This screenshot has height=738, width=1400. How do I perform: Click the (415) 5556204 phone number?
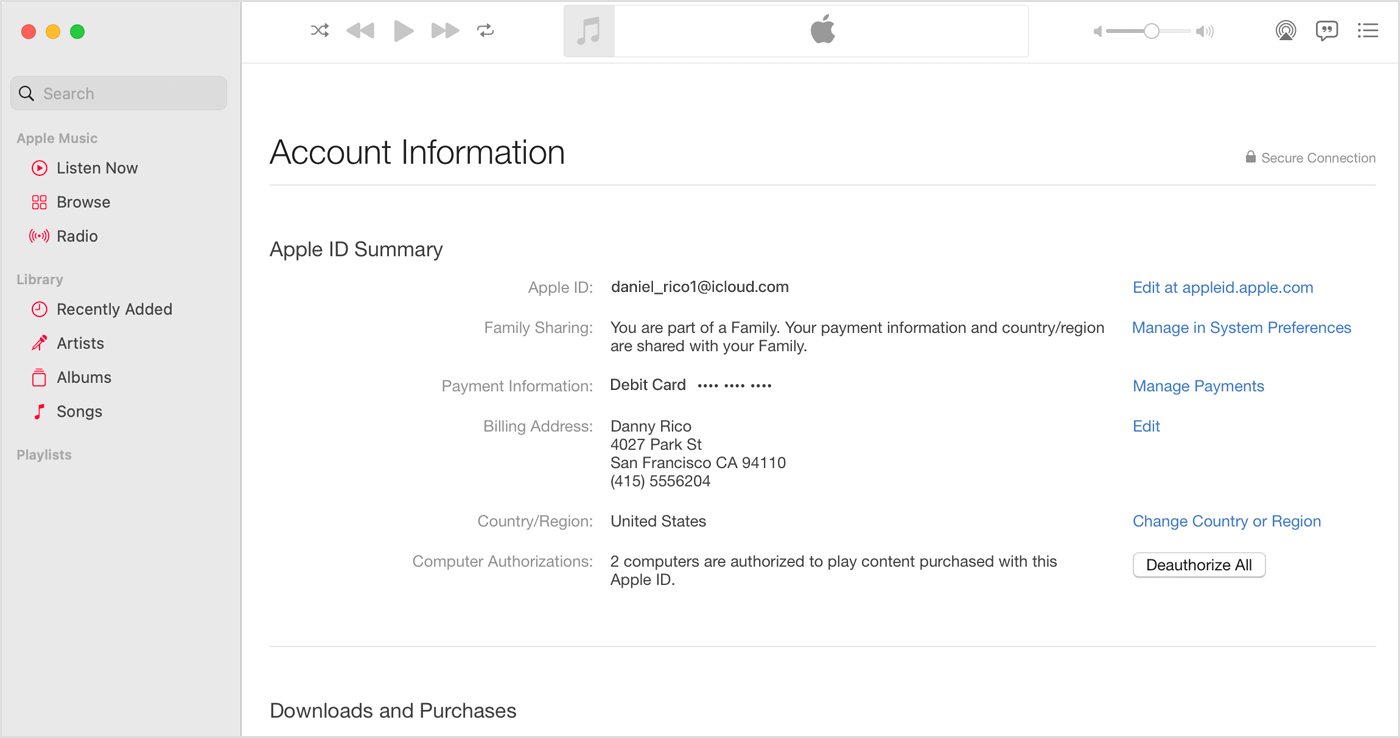(x=660, y=481)
